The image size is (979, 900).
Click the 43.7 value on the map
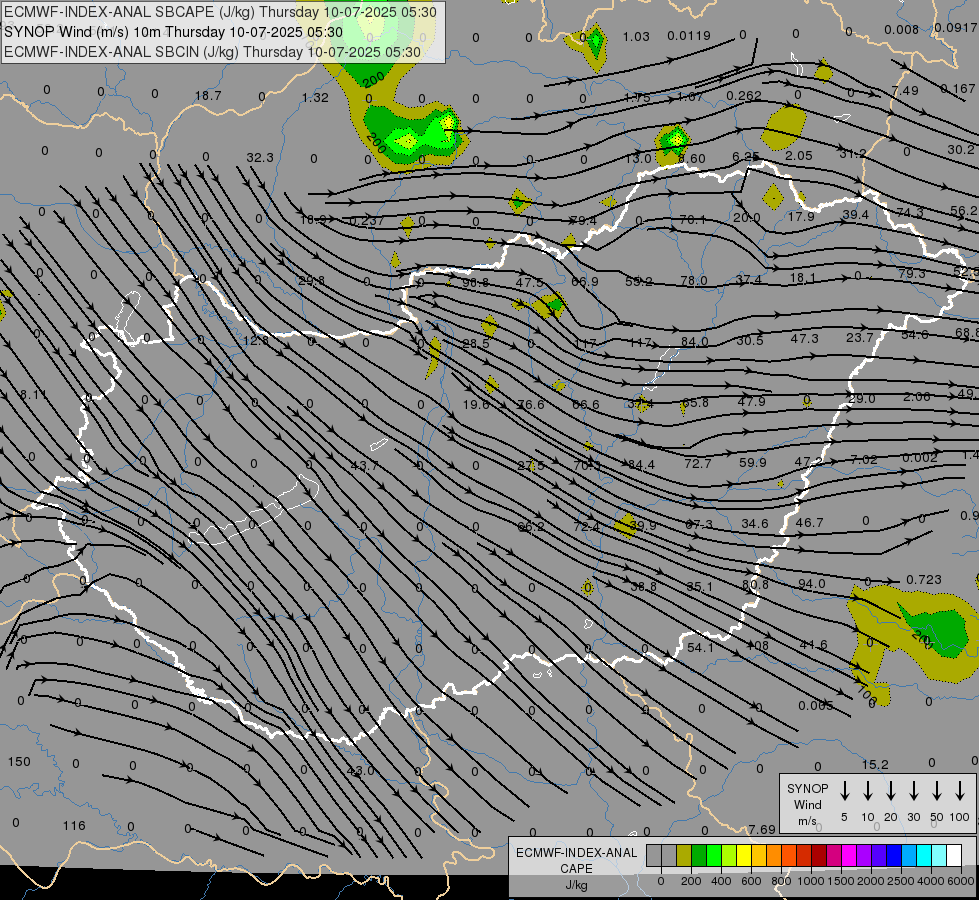[364, 465]
